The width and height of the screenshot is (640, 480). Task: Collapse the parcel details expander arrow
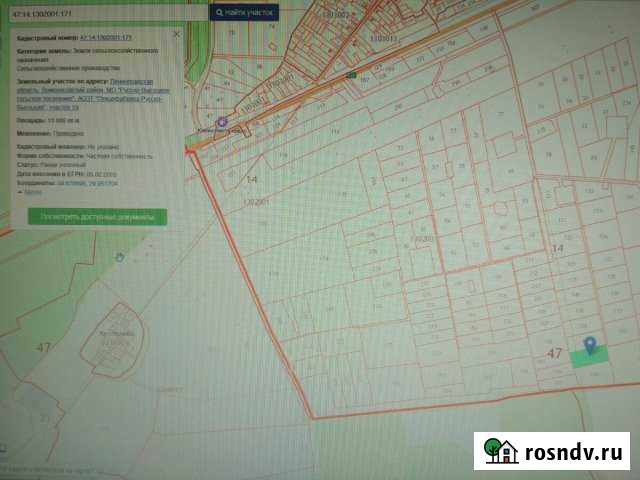pyautogui.click(x=23, y=193)
